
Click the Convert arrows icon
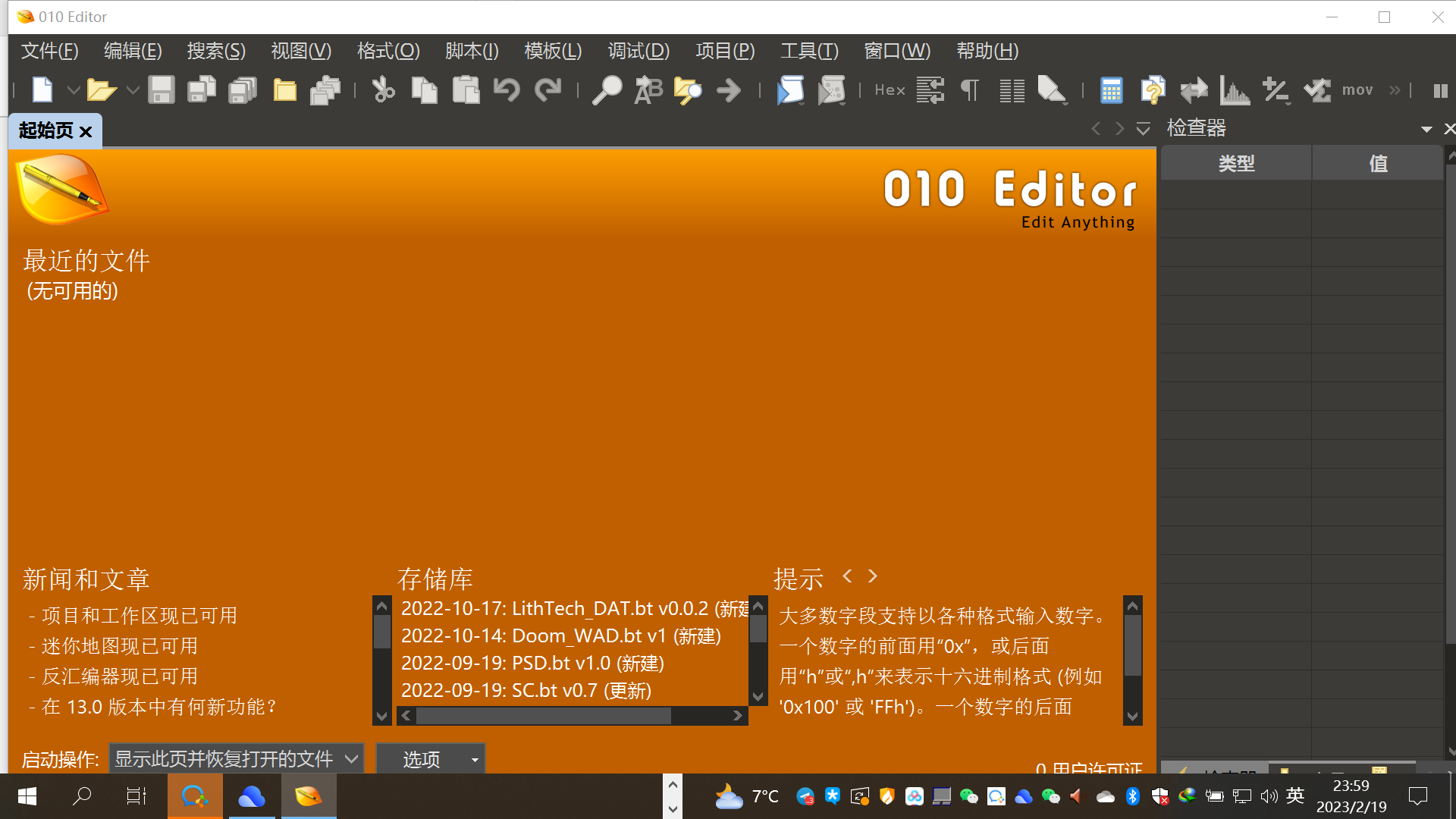tap(1194, 90)
